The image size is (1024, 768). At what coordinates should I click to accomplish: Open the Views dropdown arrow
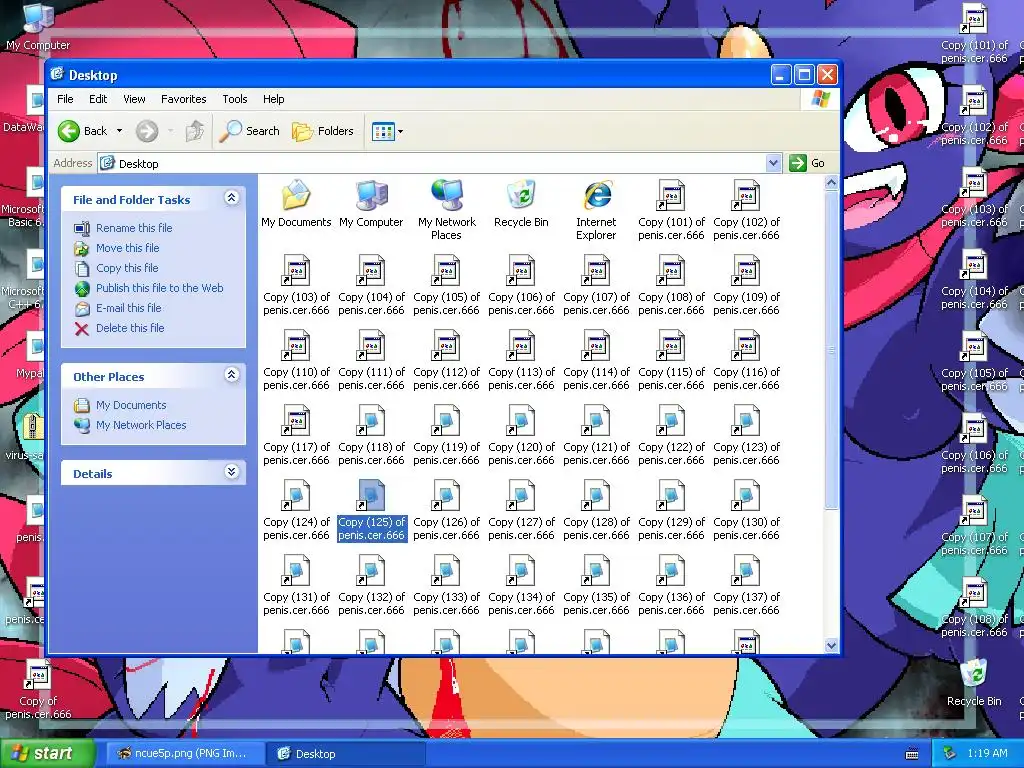coord(400,131)
